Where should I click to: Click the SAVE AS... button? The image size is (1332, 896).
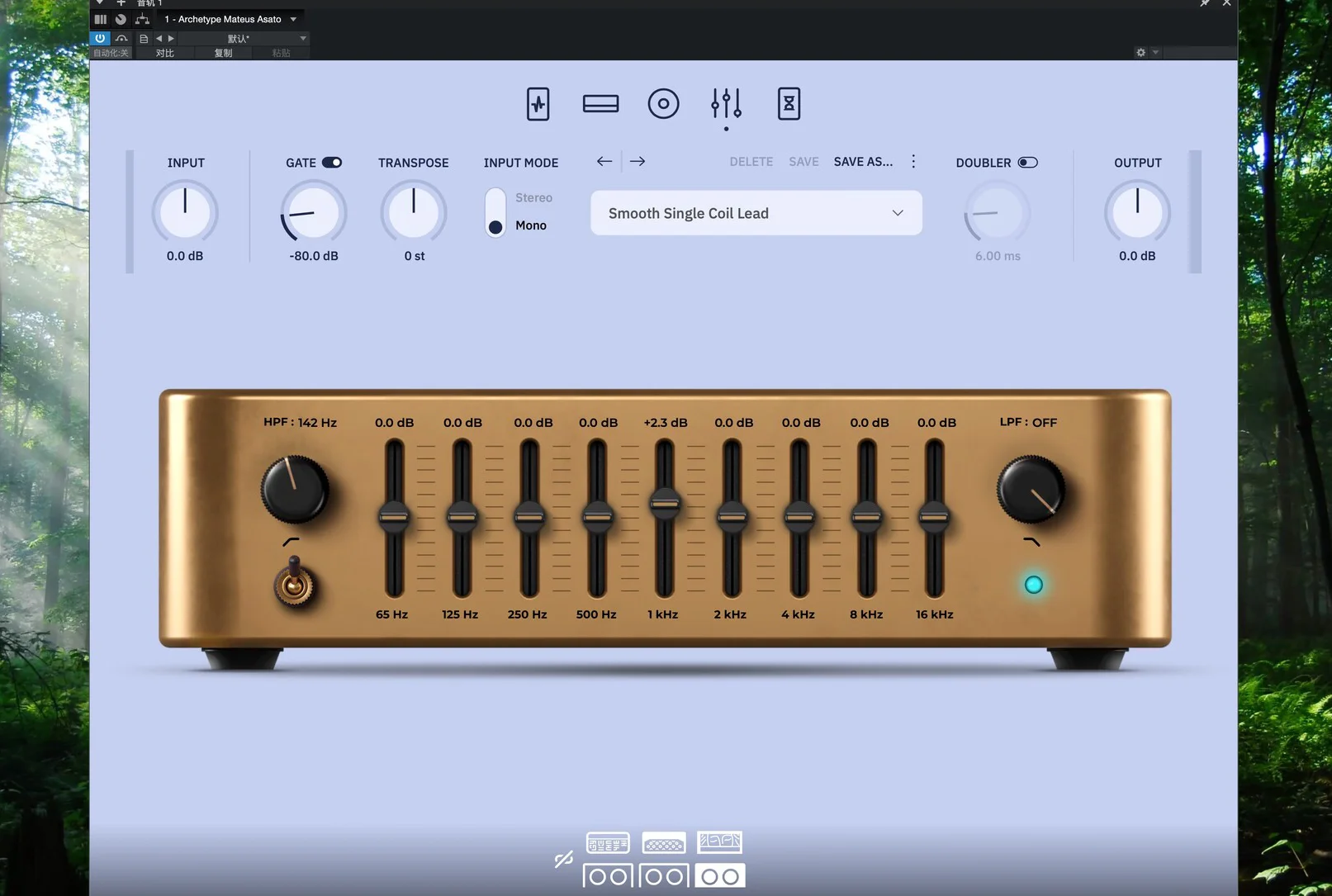coord(863,162)
